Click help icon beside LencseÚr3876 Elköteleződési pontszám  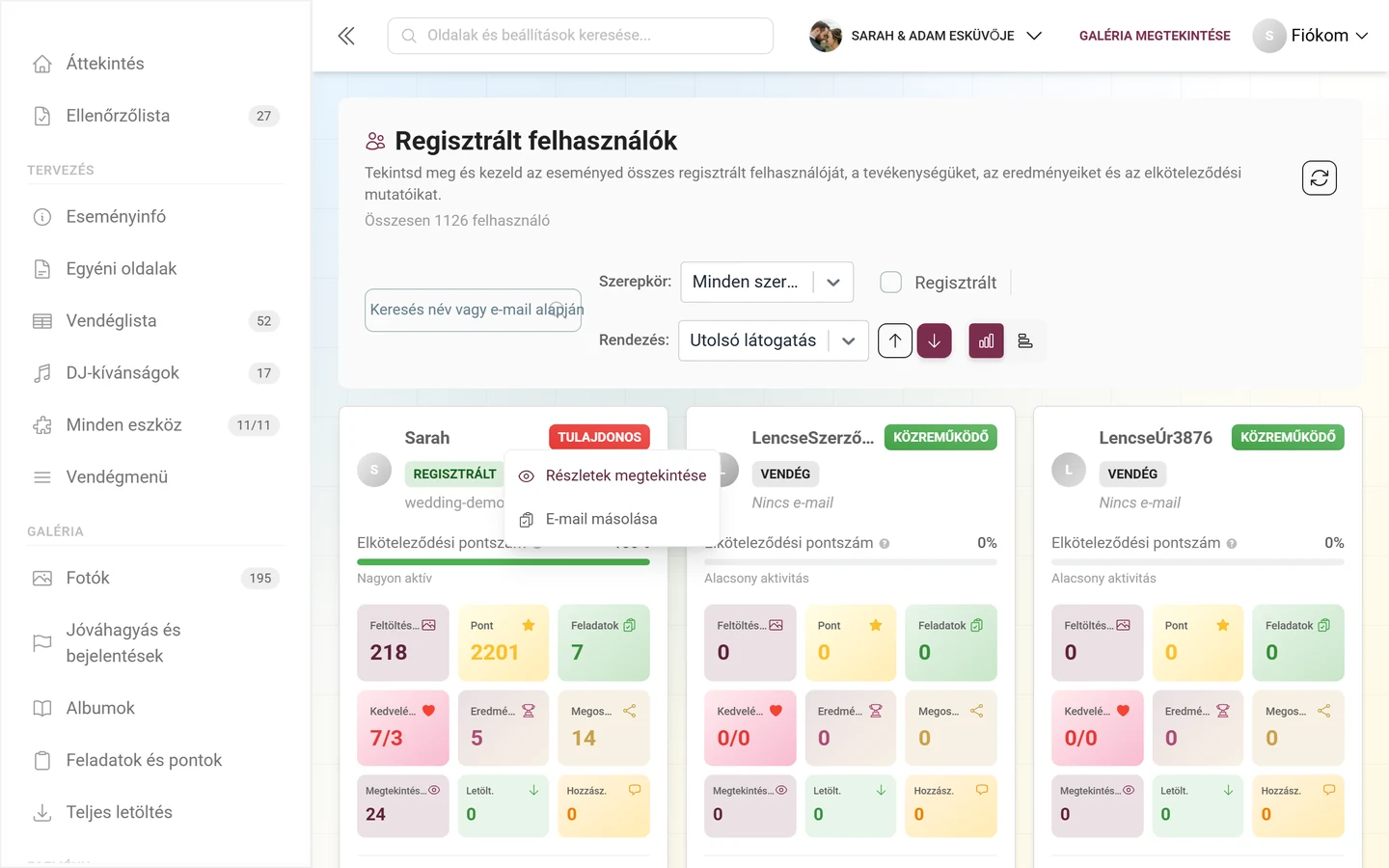click(x=1232, y=544)
